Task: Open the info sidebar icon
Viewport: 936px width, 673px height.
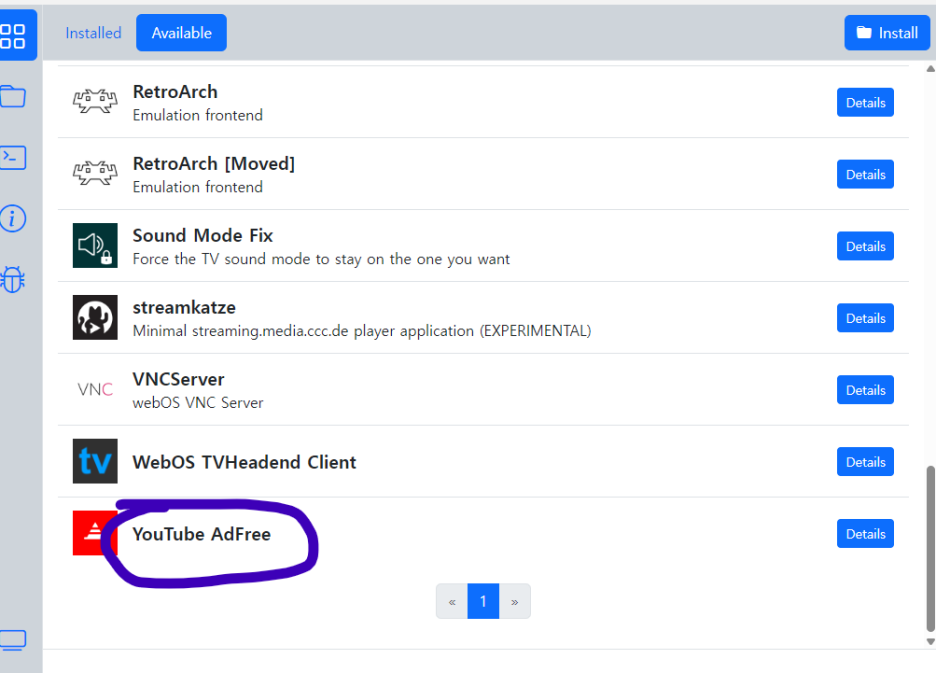Action: pyautogui.click(x=13, y=219)
